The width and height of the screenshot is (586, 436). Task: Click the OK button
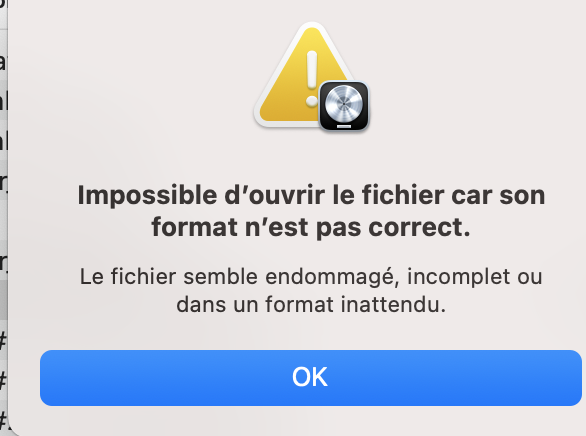tap(311, 377)
